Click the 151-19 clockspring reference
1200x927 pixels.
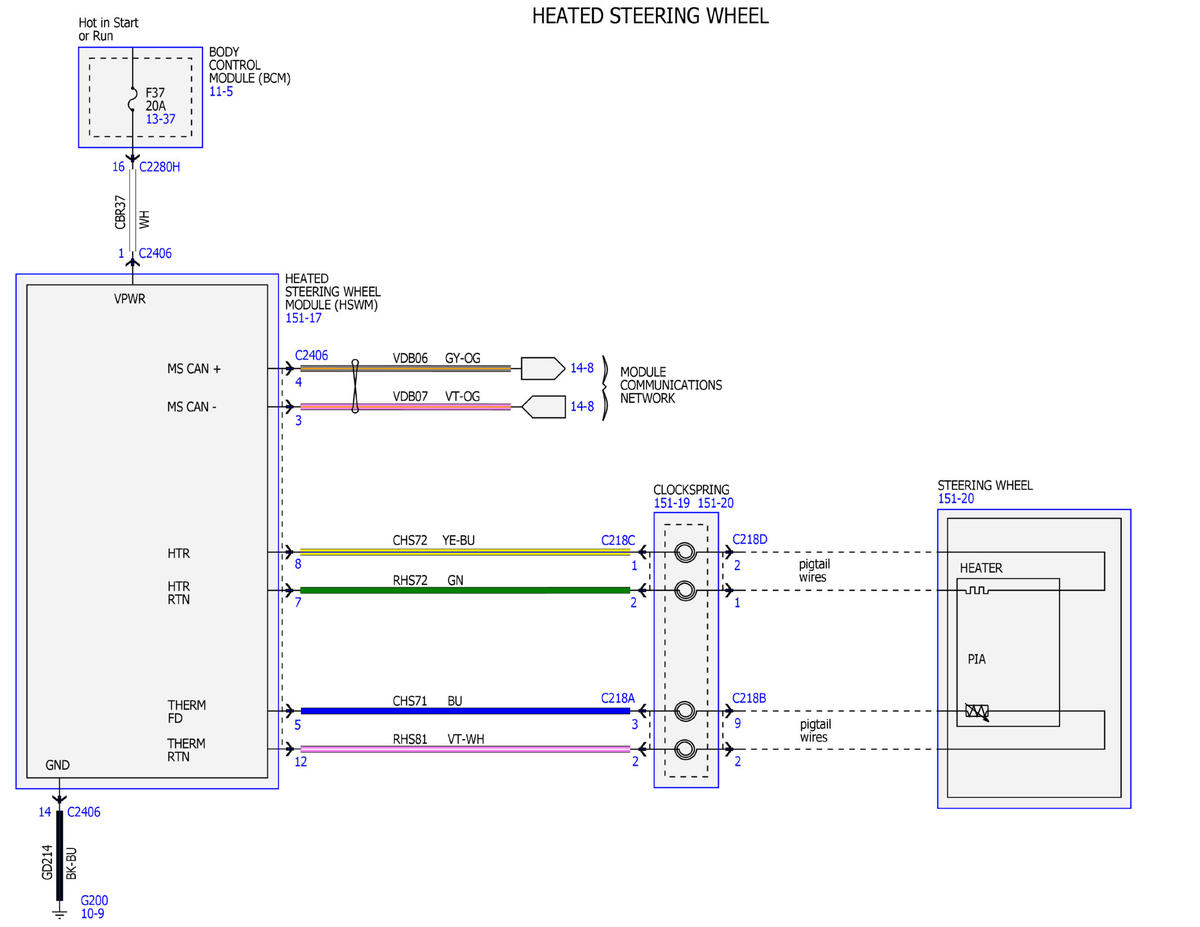coord(672,503)
